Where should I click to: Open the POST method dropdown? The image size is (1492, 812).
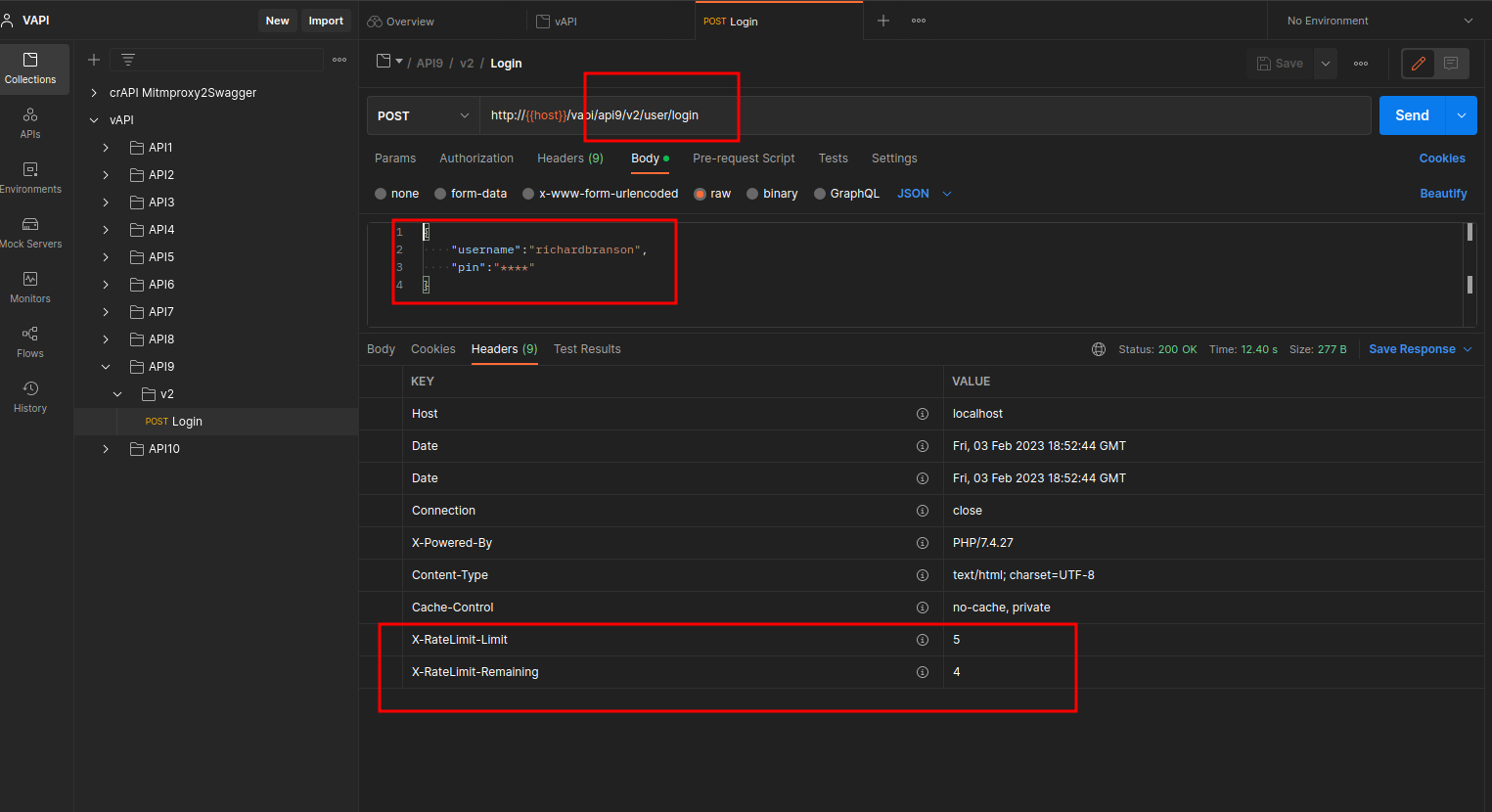pyautogui.click(x=424, y=115)
